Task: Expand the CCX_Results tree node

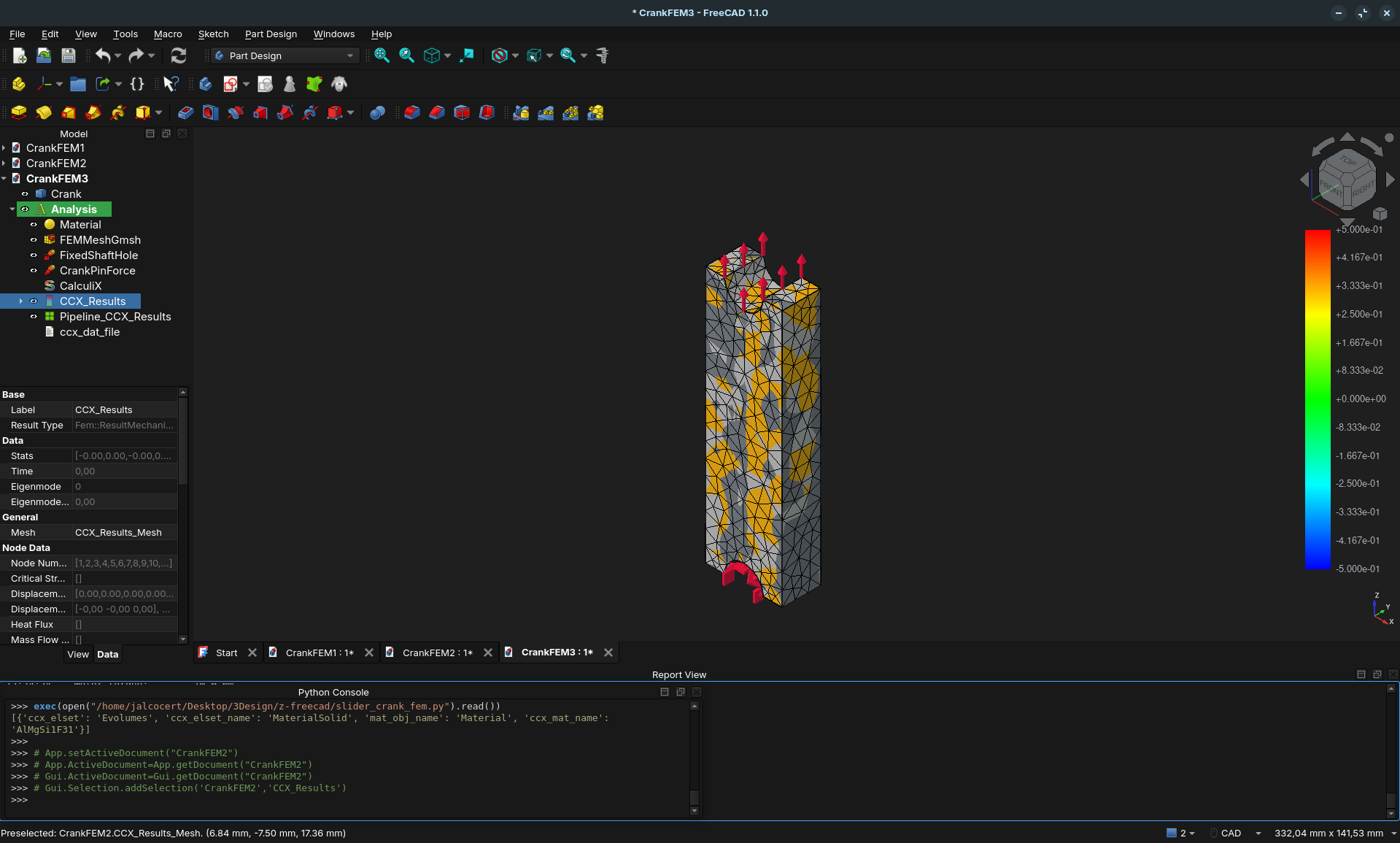Action: pyautogui.click(x=20, y=301)
